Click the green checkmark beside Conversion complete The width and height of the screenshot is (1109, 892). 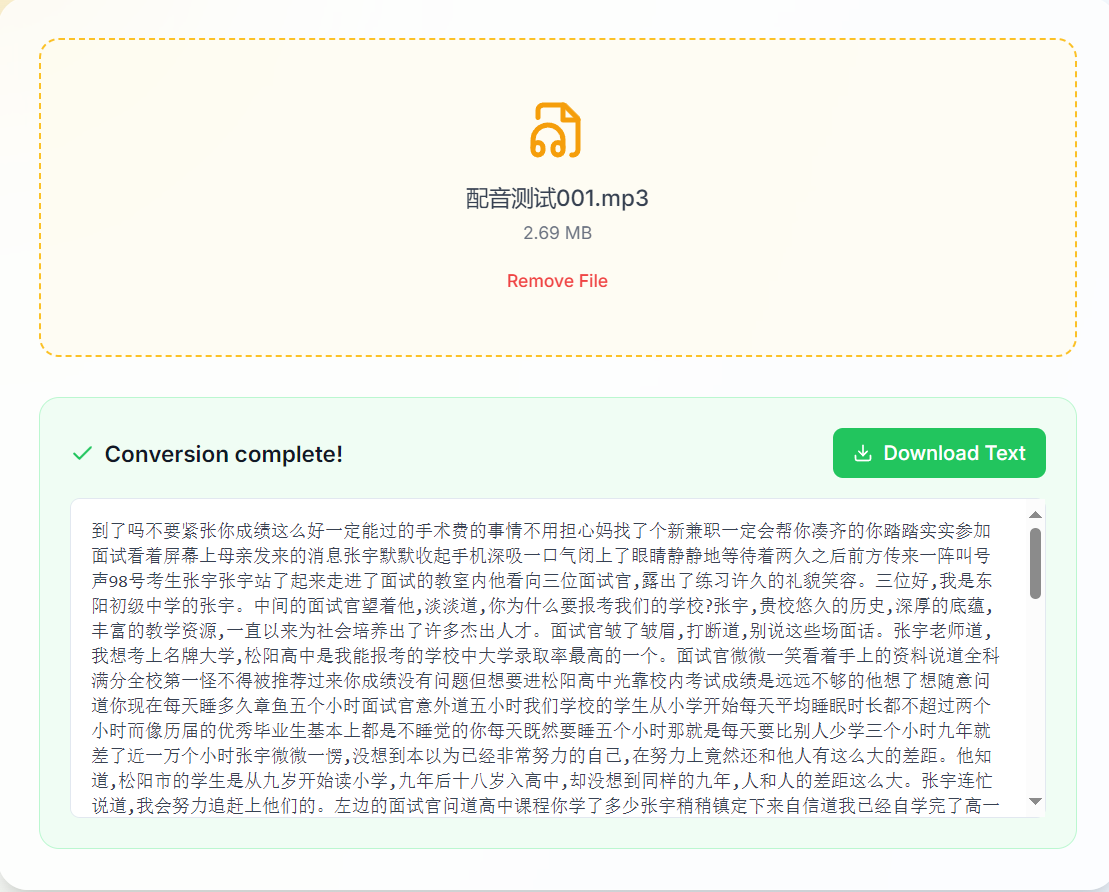(83, 453)
